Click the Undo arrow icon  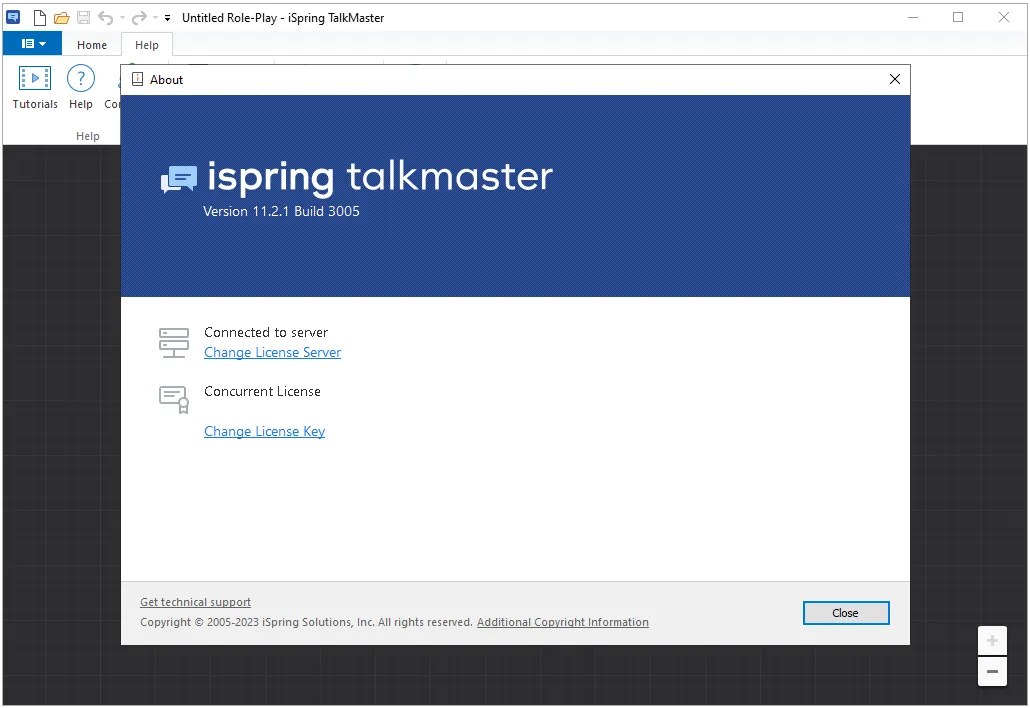[106, 18]
